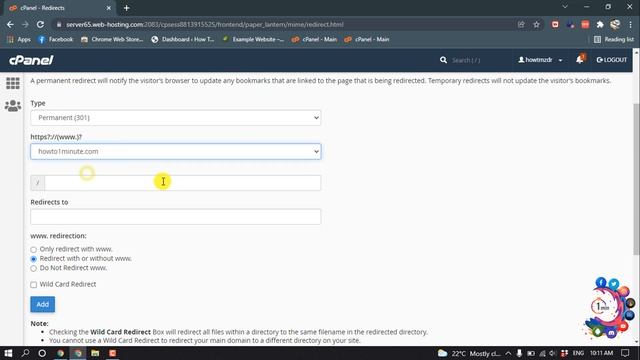The height and width of the screenshot is (360, 640).
Task: Go forward in browser history
Action: click(25, 24)
